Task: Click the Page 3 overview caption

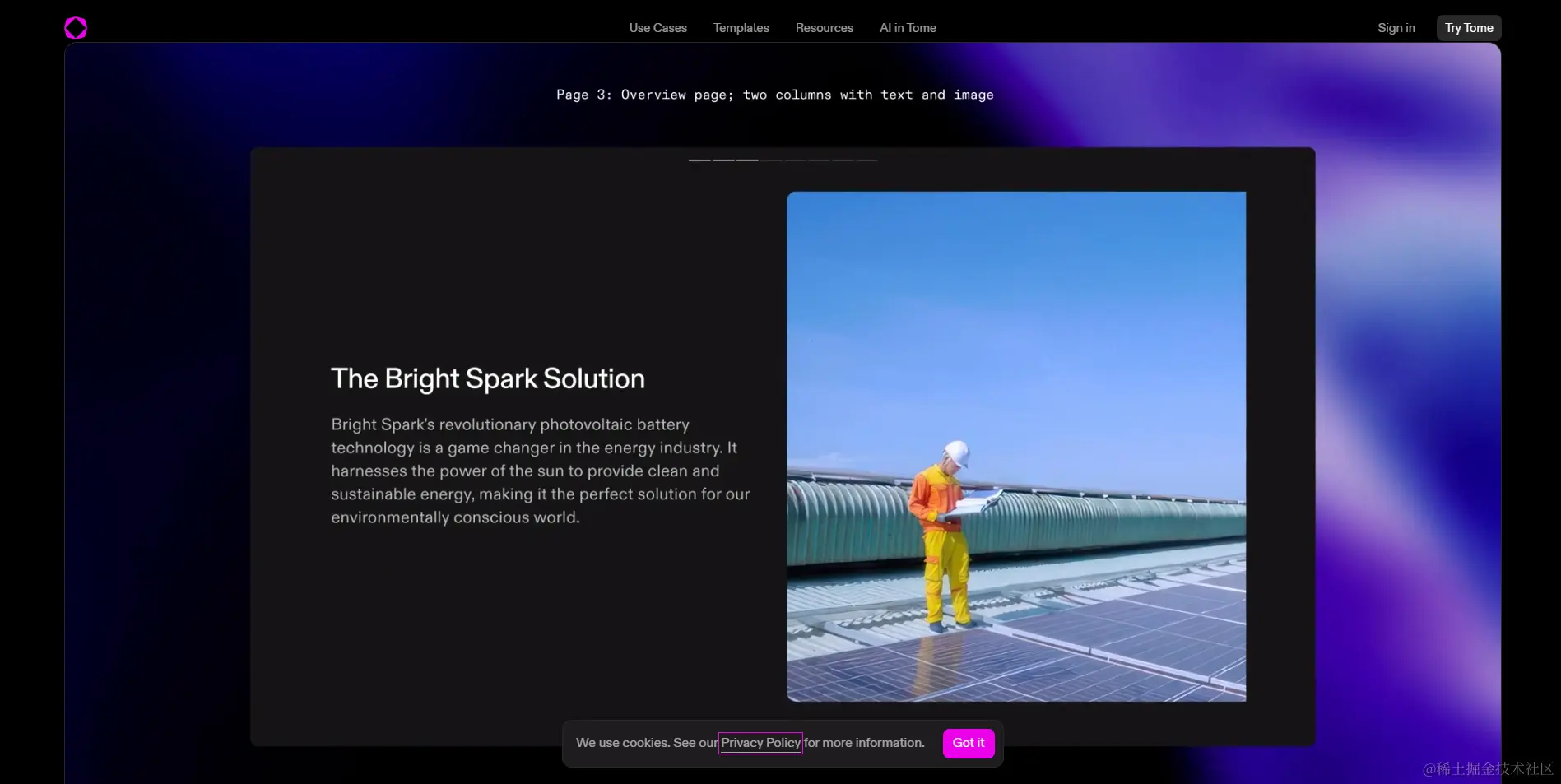Action: [774, 95]
